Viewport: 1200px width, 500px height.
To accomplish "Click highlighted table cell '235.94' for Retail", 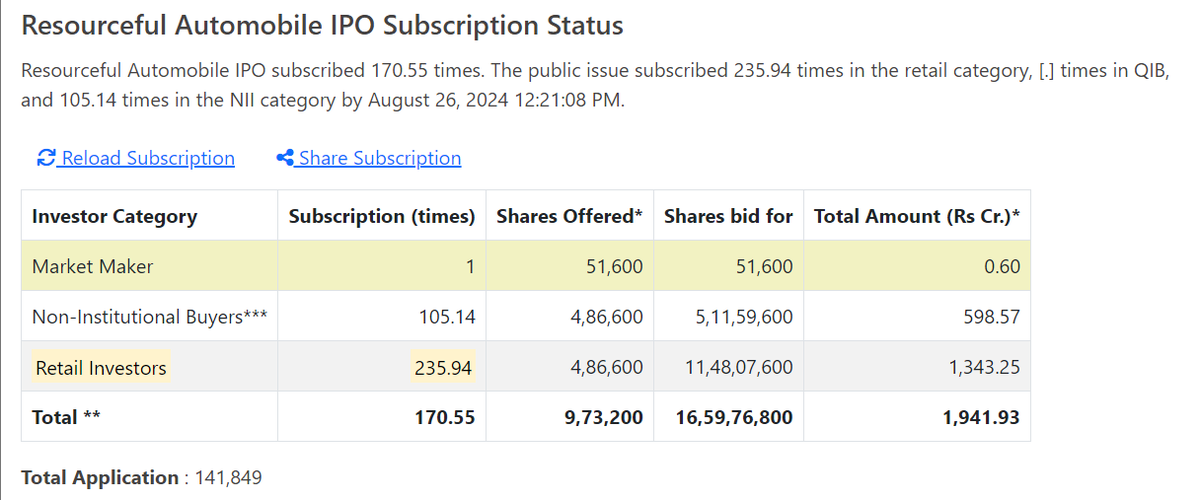I will click(x=444, y=368).
